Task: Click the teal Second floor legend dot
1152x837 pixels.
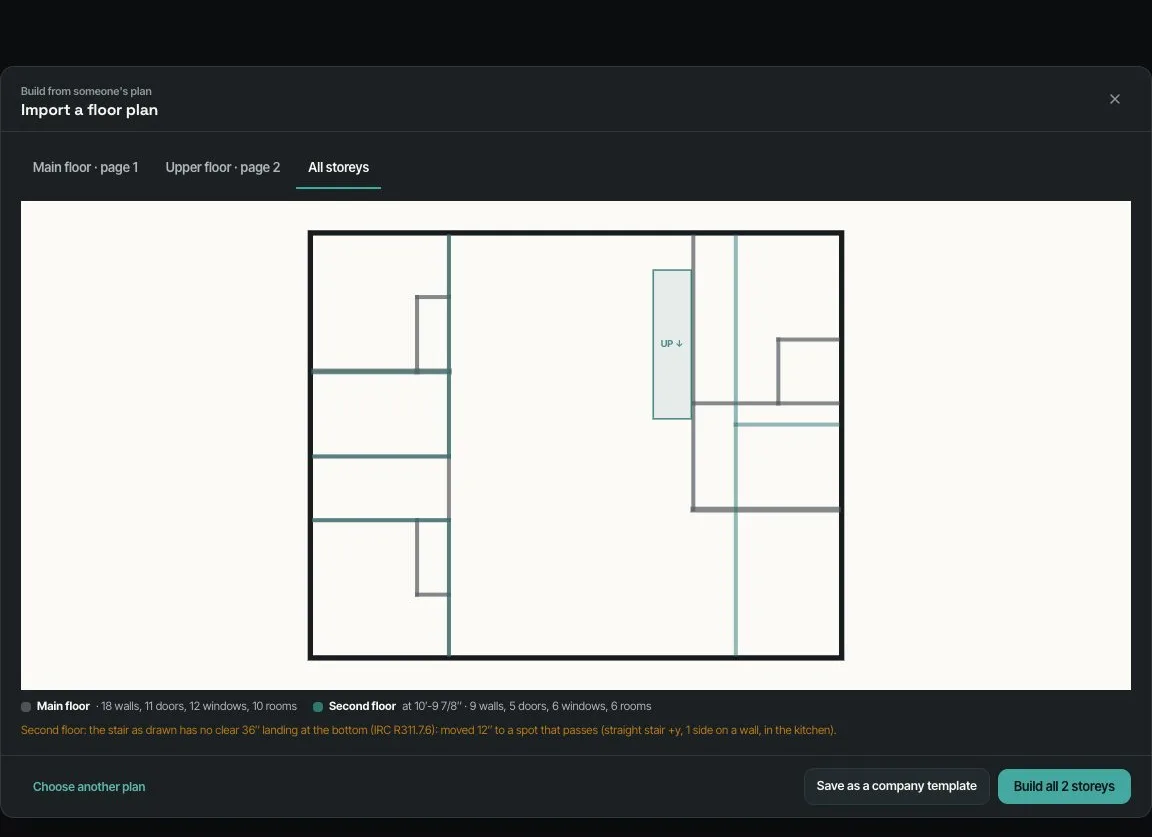Action: (x=318, y=707)
